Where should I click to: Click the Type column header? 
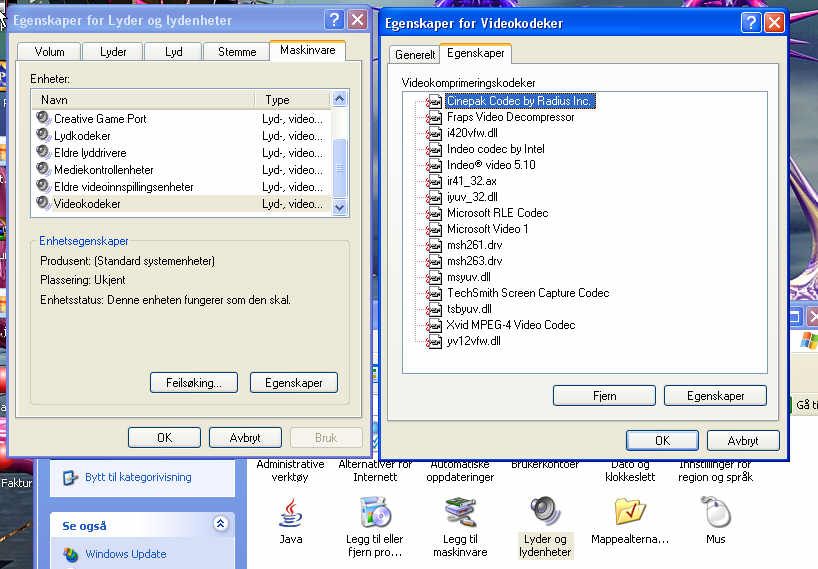(293, 100)
